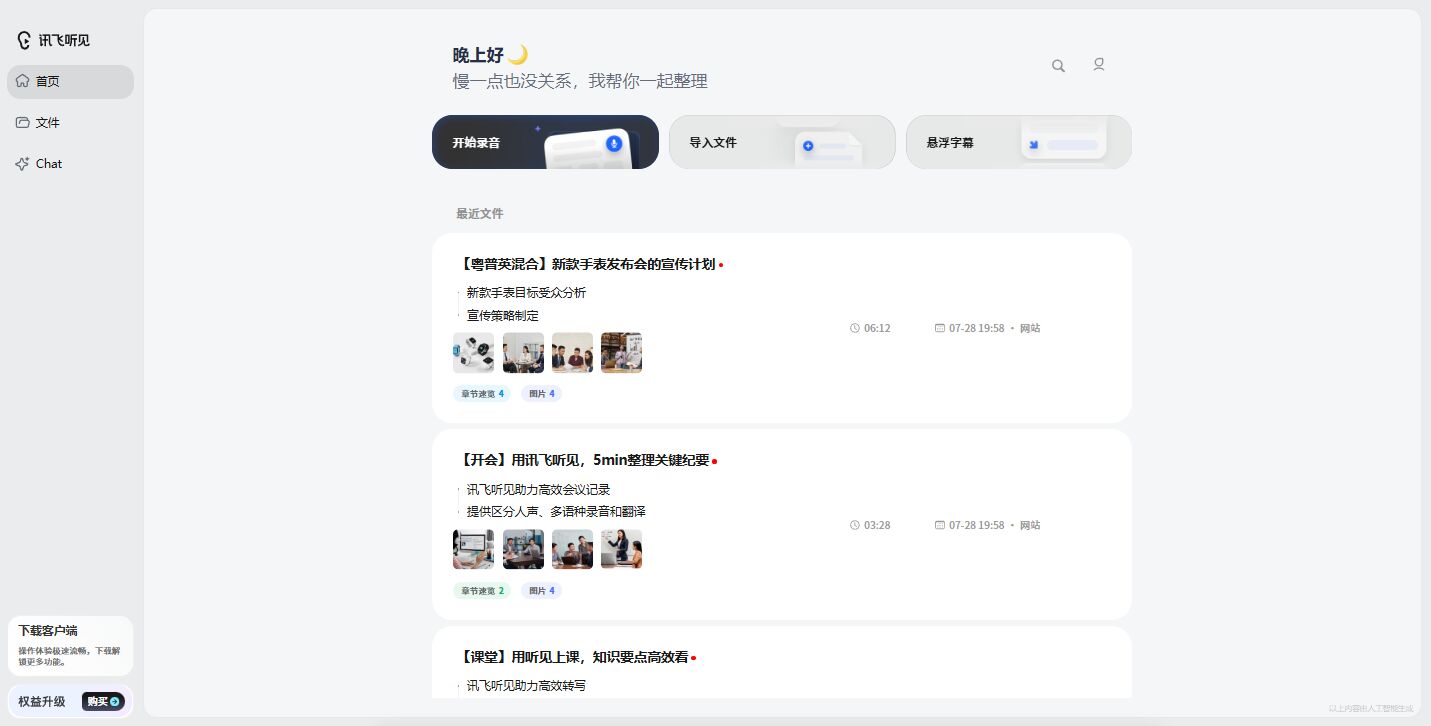Image resolution: width=1431 pixels, height=726 pixels.
Task: Open third thumbnail in 新款手表 file card
Action: [x=572, y=353]
